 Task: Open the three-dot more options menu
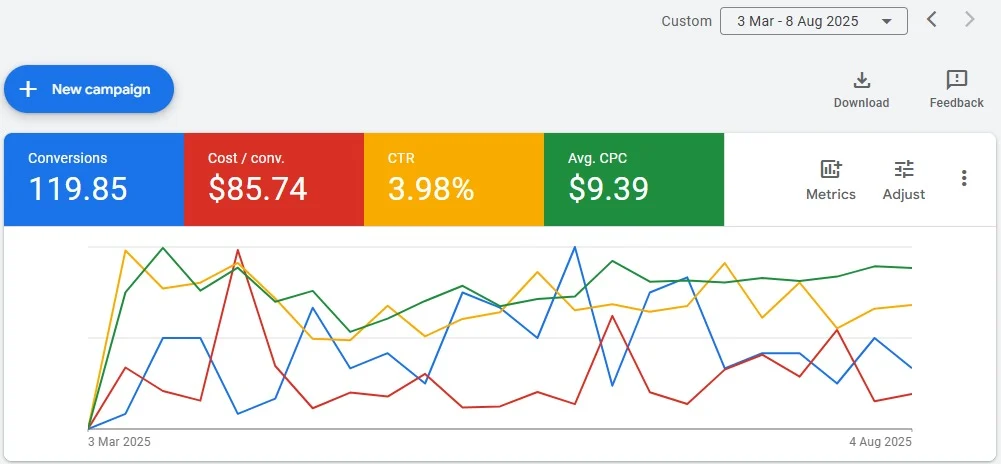[x=964, y=178]
